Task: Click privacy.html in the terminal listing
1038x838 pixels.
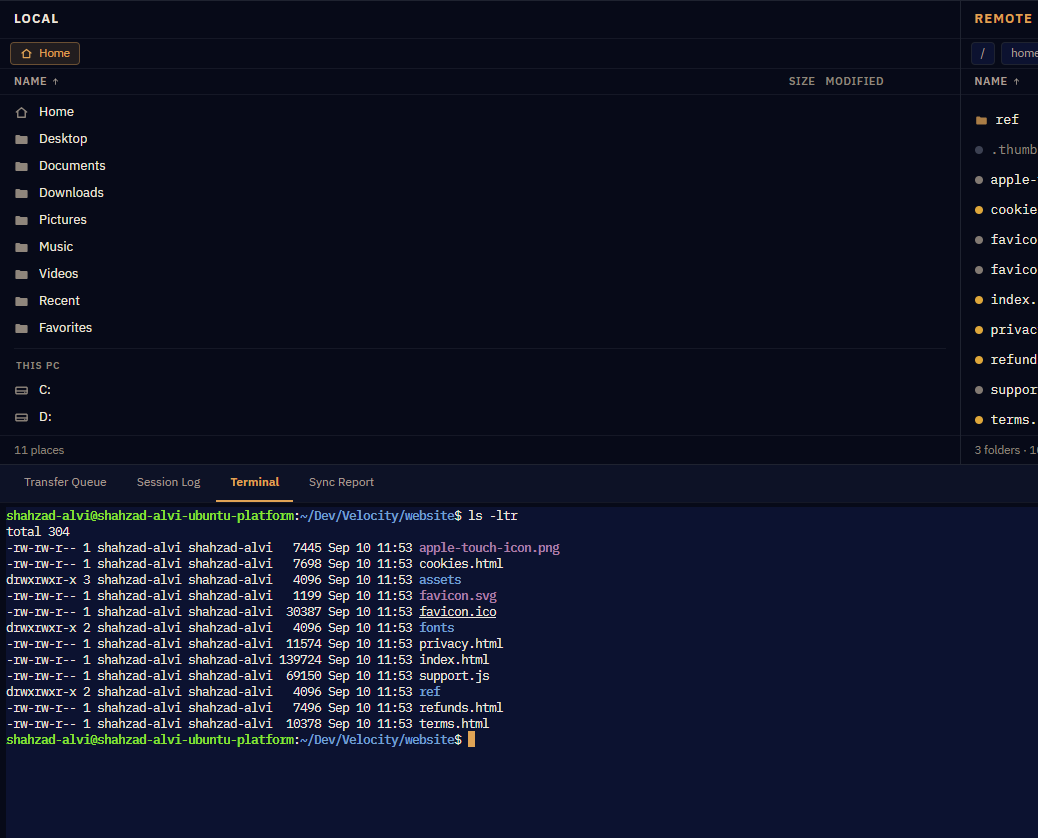Action: click(461, 644)
